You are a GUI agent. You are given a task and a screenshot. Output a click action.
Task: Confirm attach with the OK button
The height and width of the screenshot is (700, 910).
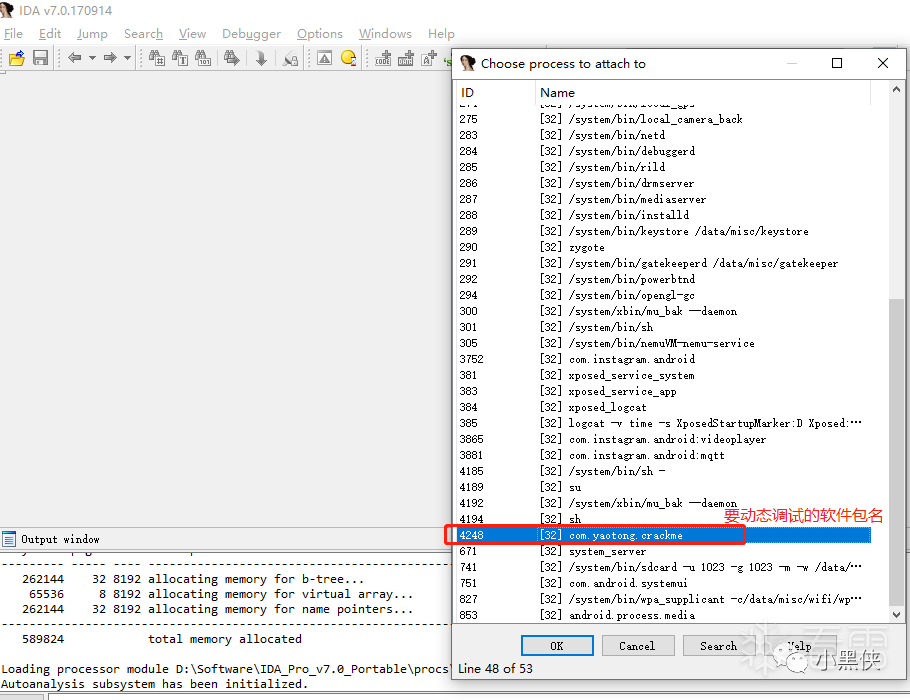click(557, 645)
